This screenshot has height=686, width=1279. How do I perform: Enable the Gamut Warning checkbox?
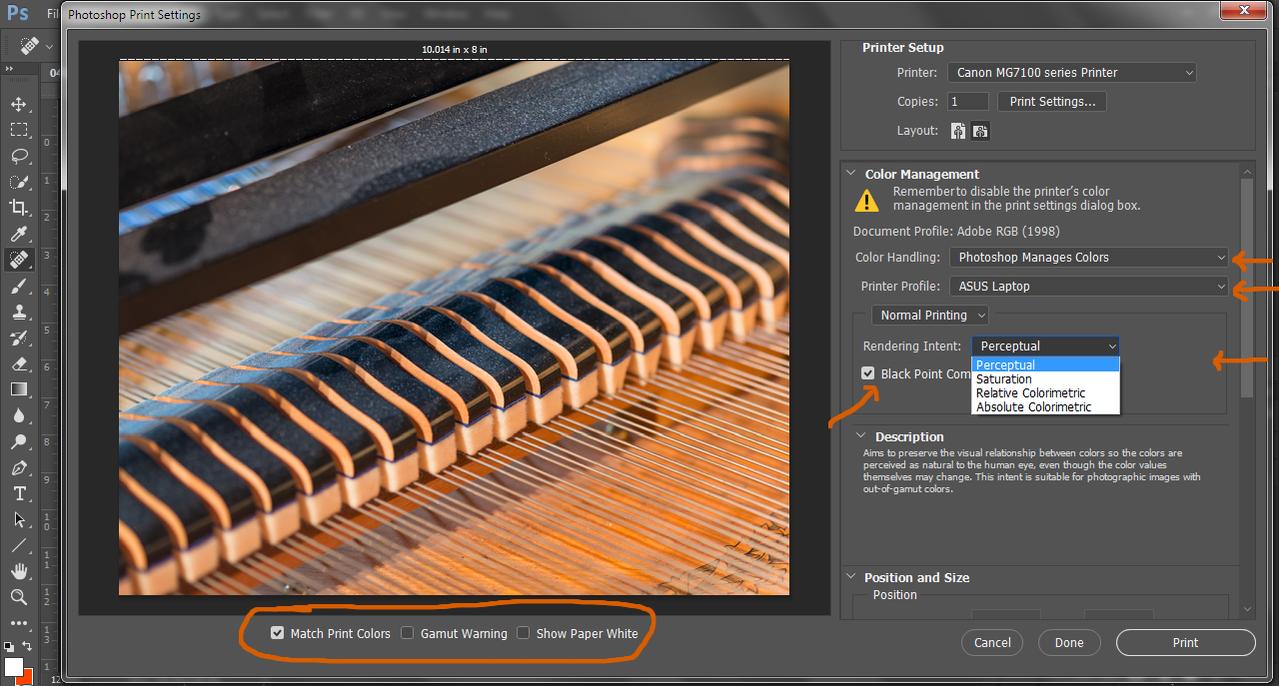click(408, 633)
